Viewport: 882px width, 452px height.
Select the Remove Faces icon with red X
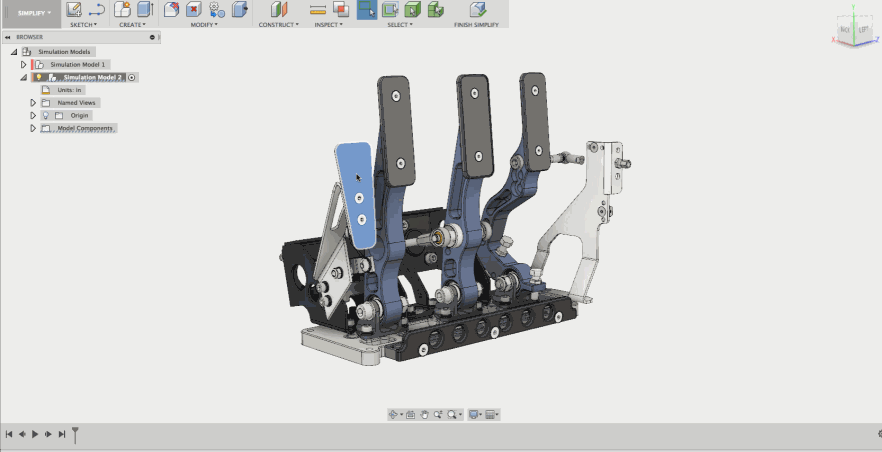click(194, 9)
